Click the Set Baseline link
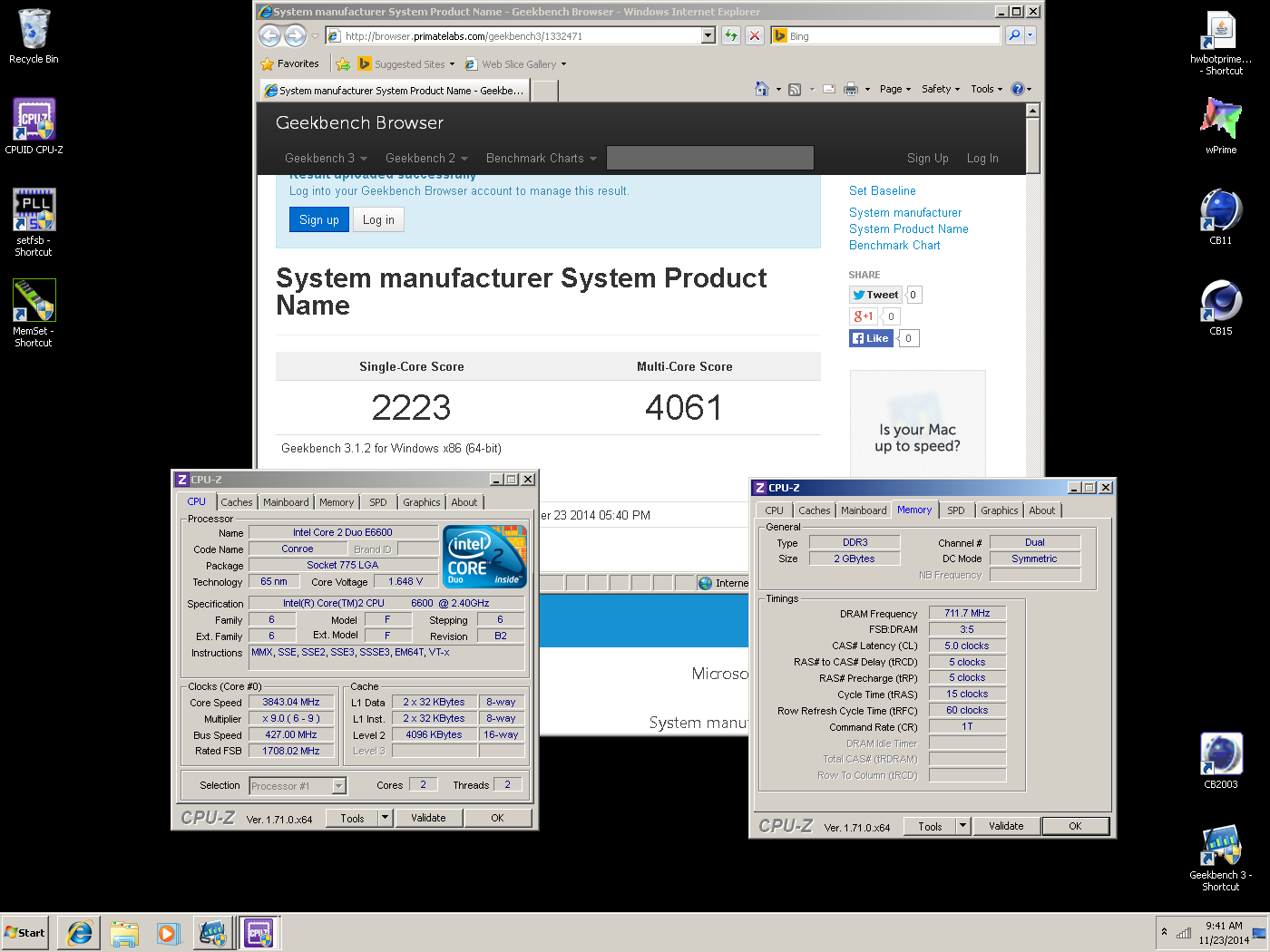This screenshot has height=952, width=1270. coord(883,190)
